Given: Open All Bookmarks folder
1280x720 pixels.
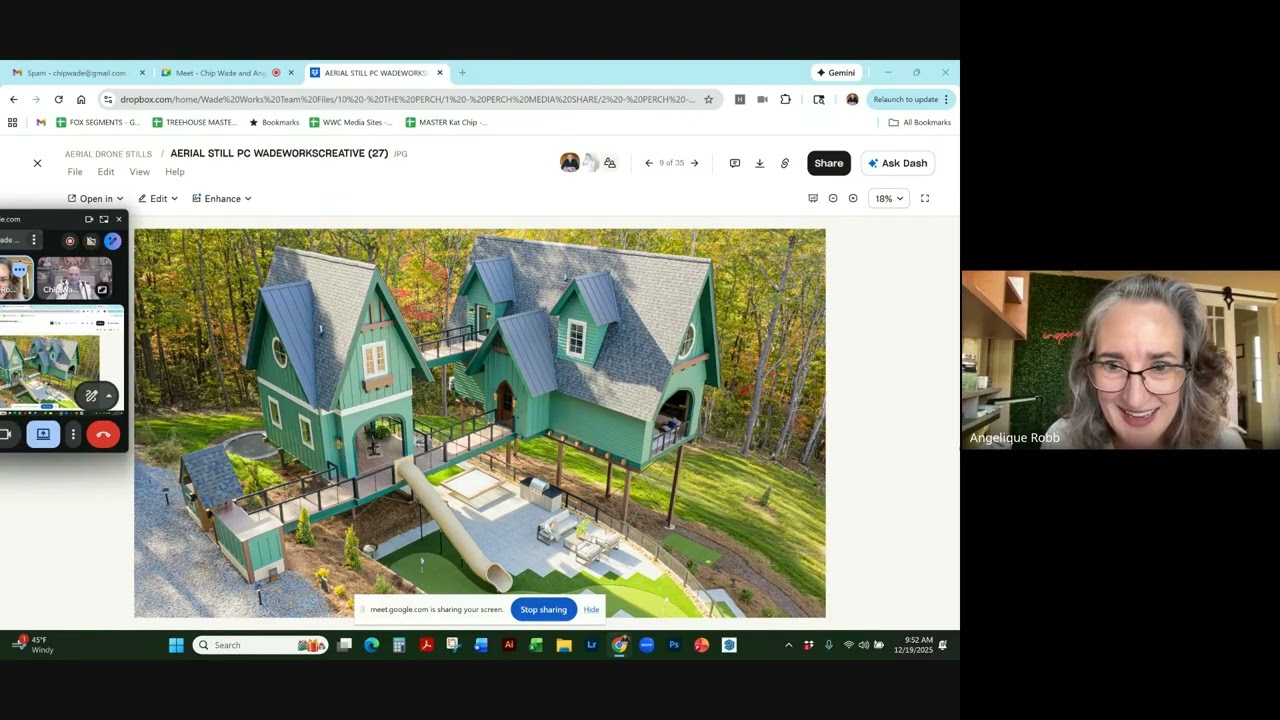Looking at the screenshot, I should (x=920, y=122).
